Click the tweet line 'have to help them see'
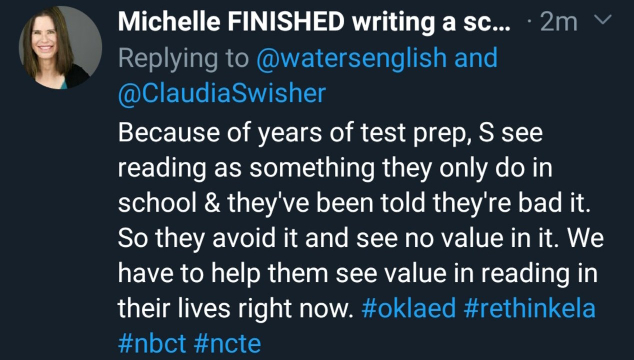This screenshot has height=360, width=634. click(x=358, y=273)
